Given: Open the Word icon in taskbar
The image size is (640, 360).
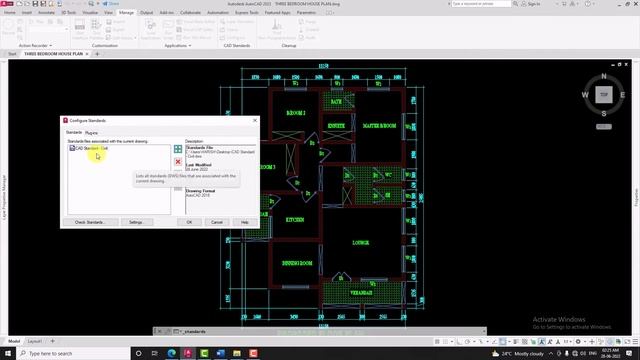Looking at the screenshot, I should click(x=221, y=353).
